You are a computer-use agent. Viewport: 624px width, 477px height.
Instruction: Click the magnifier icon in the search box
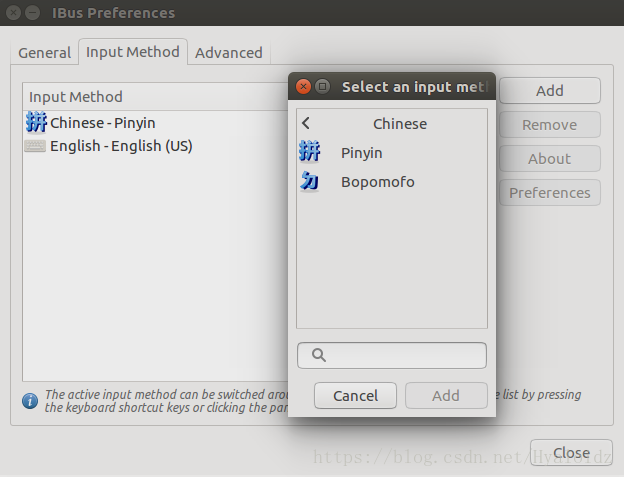319,355
